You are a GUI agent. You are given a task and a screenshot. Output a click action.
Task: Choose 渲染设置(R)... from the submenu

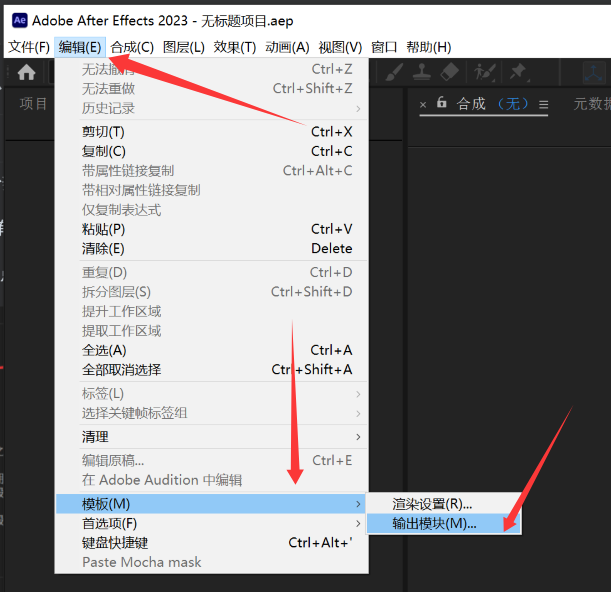[432, 504]
